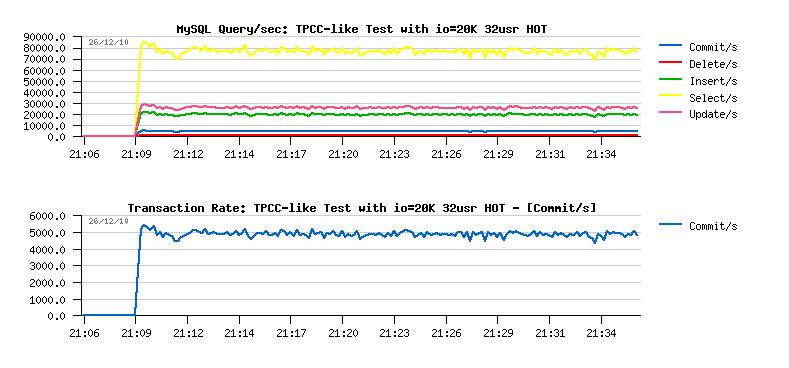Image resolution: width=789 pixels, height=368 pixels.
Task: Click the yellow Select/s peak near 21:09
Action: point(145,42)
